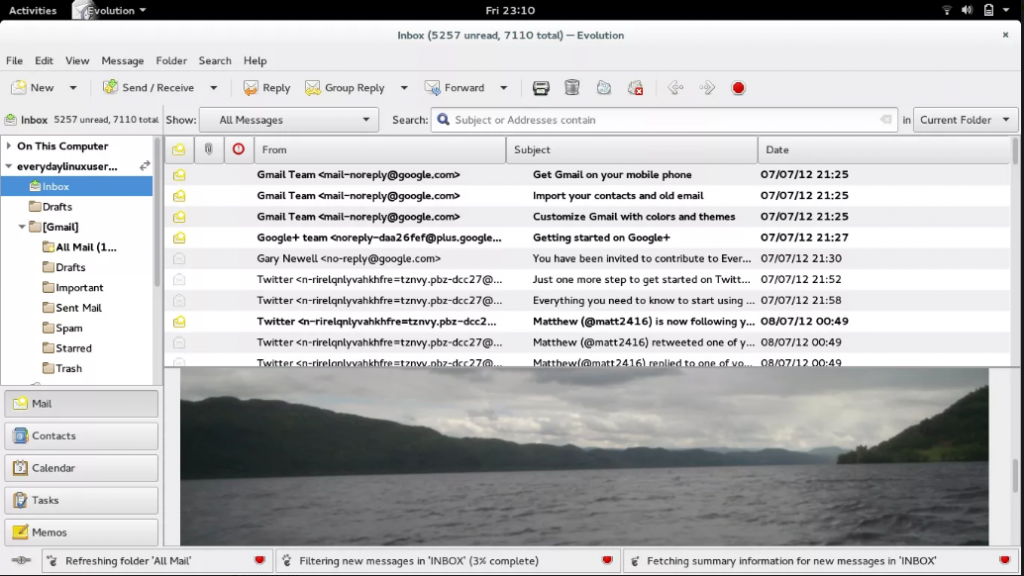1024x576 pixels.
Task: Collapse the everydaylinuxuser account node
Action: tap(8, 166)
